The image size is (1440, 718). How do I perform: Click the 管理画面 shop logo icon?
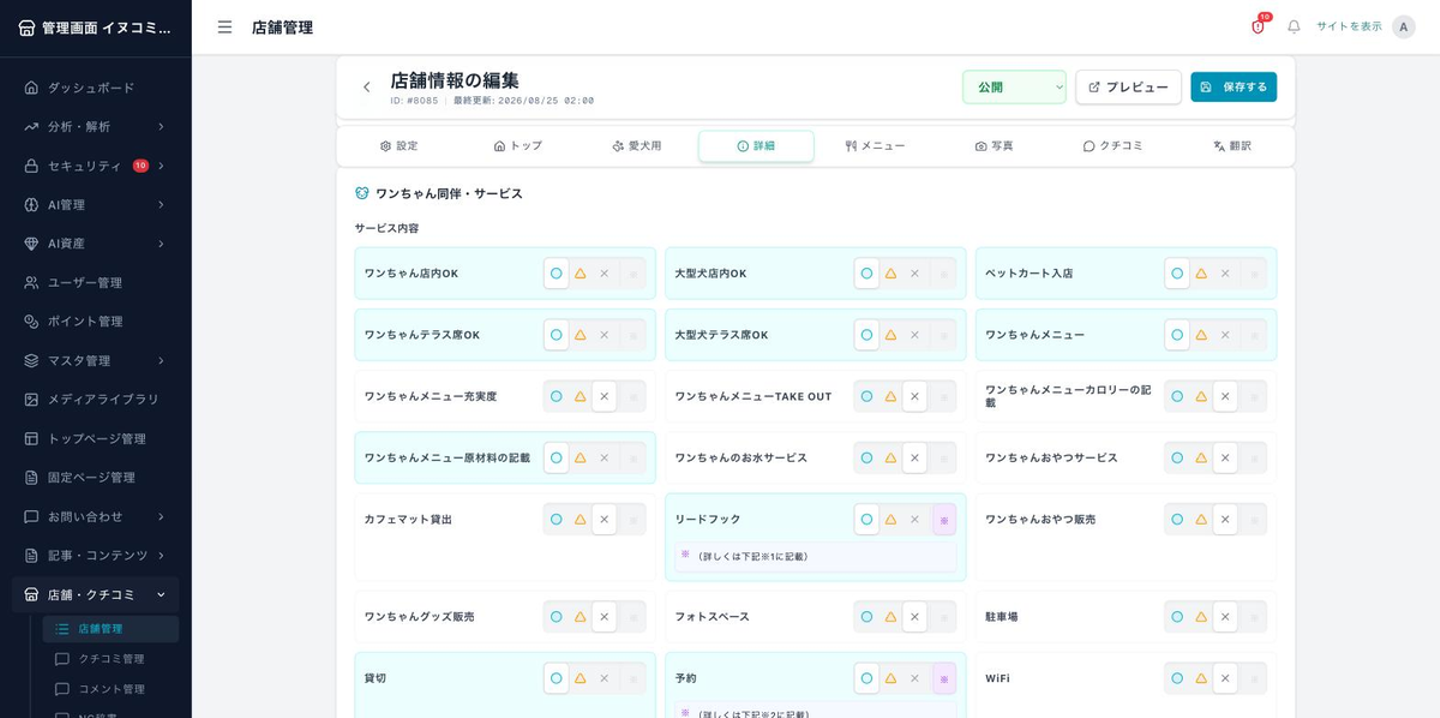click(x=27, y=28)
